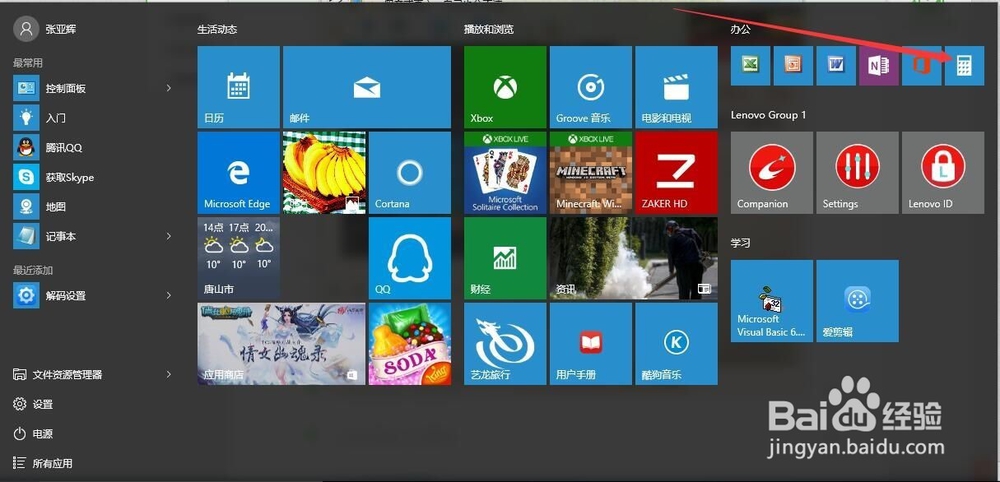Open the Xbox tile

(505, 87)
